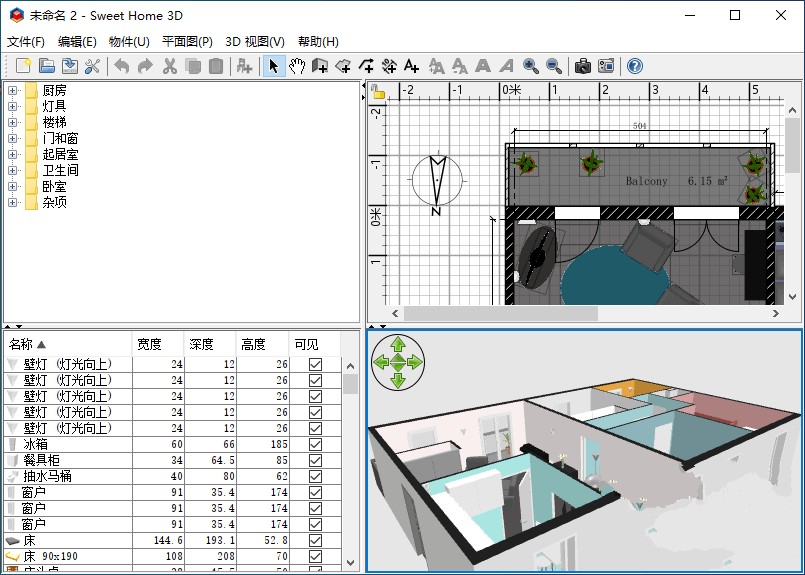Sort furniture by the 宽度 column header
The height and width of the screenshot is (575, 805).
click(158, 344)
